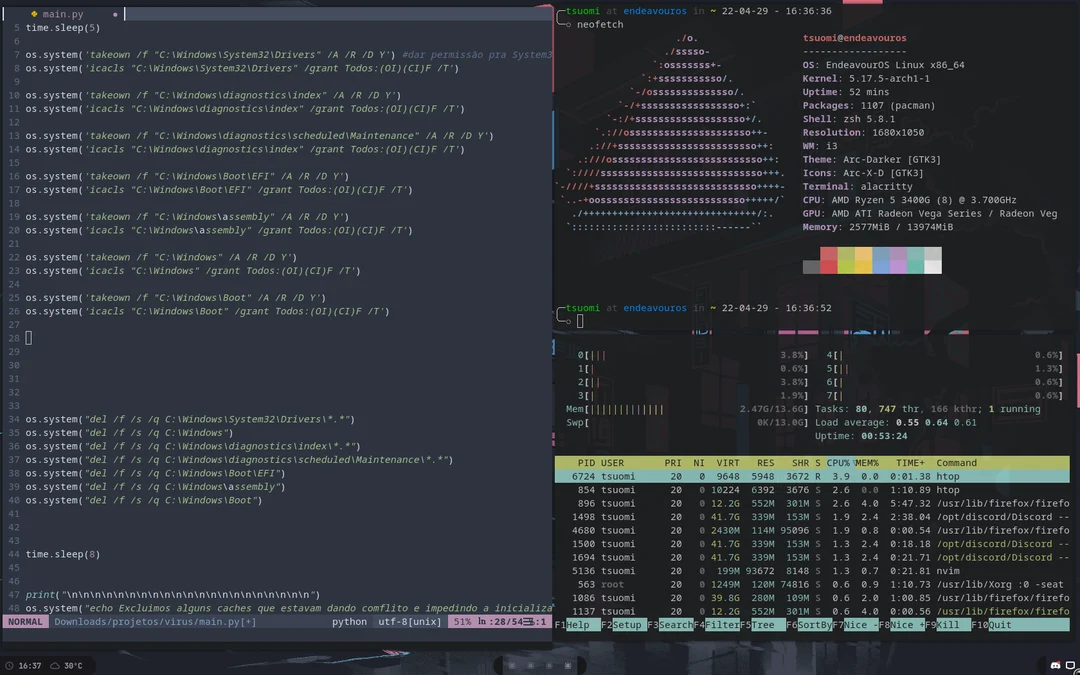
Task: Open the htop Setup screen via F2Setup
Action: tap(623, 624)
